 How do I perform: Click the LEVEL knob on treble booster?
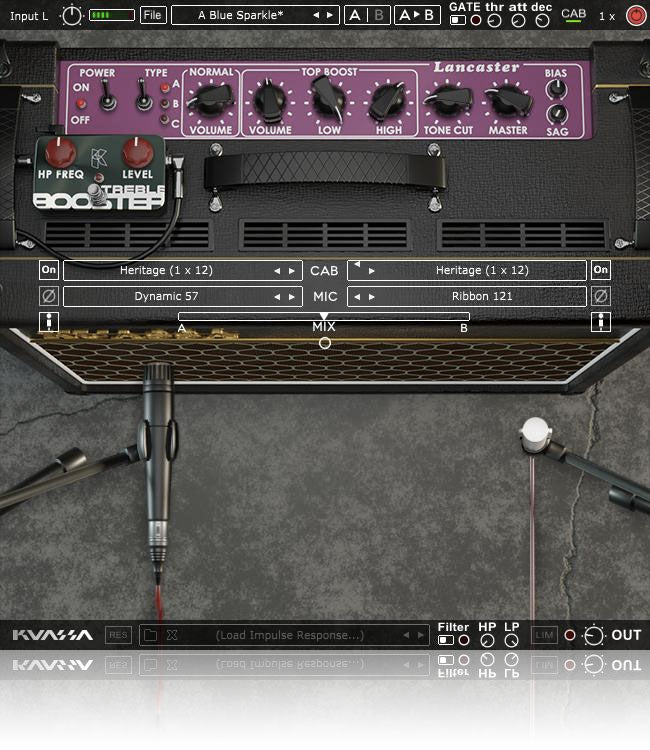tap(138, 151)
